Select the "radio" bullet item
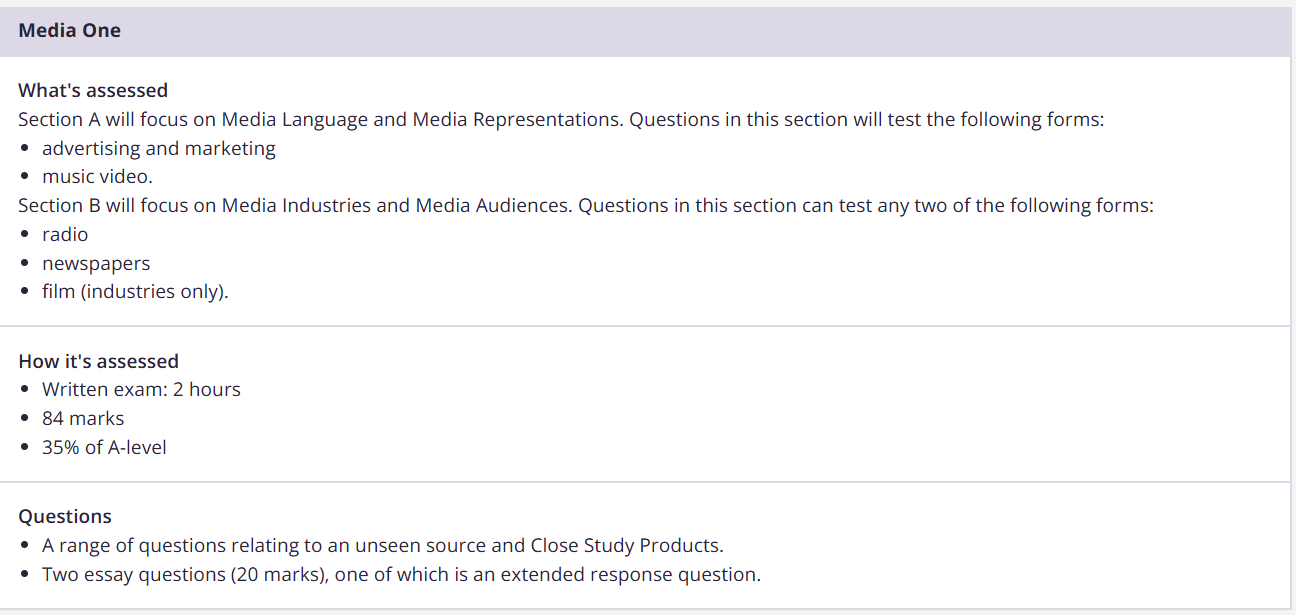Image resolution: width=1296 pixels, height=616 pixels. coord(65,235)
